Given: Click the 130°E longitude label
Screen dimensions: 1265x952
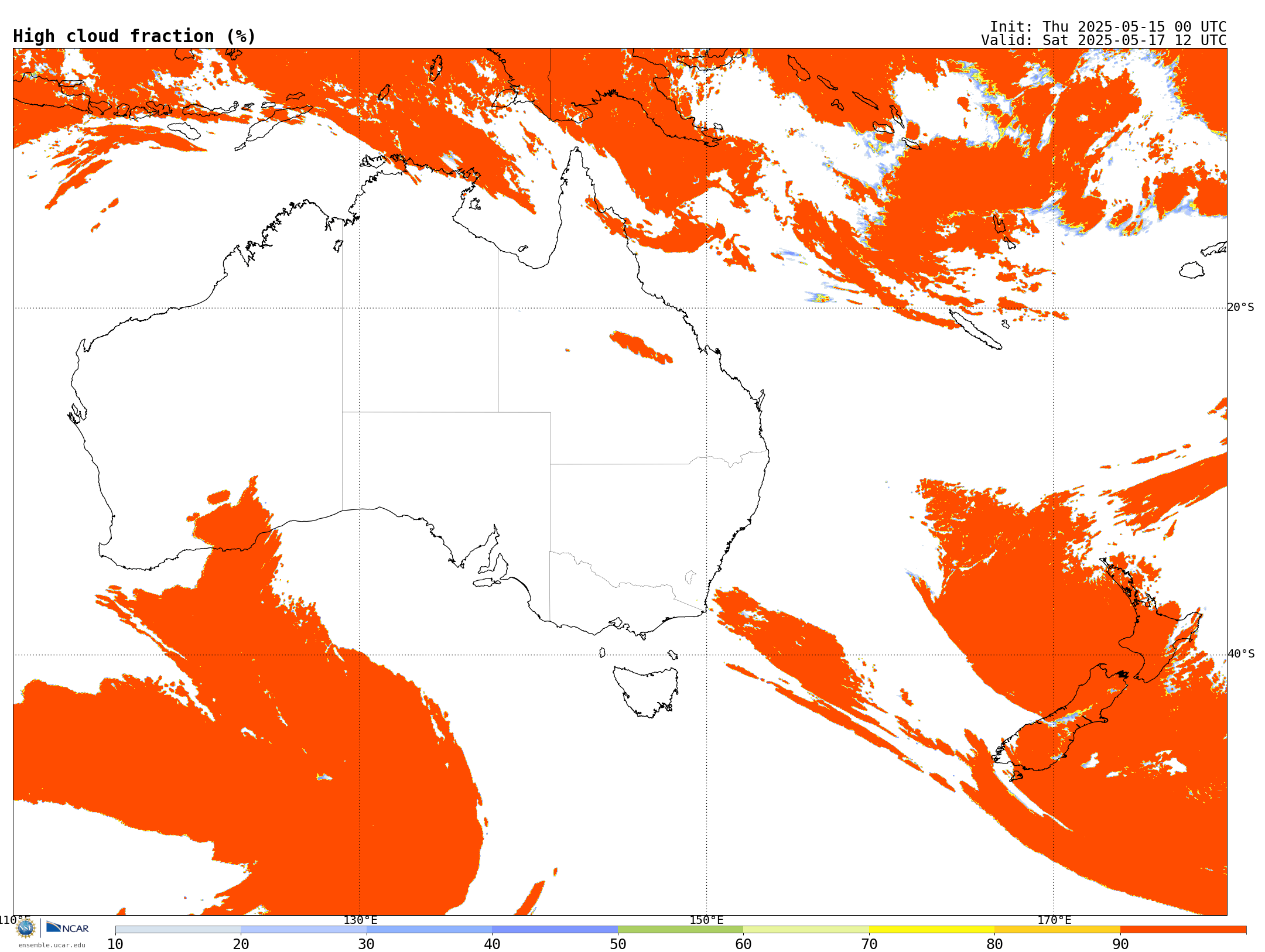Looking at the screenshot, I should click(360, 920).
